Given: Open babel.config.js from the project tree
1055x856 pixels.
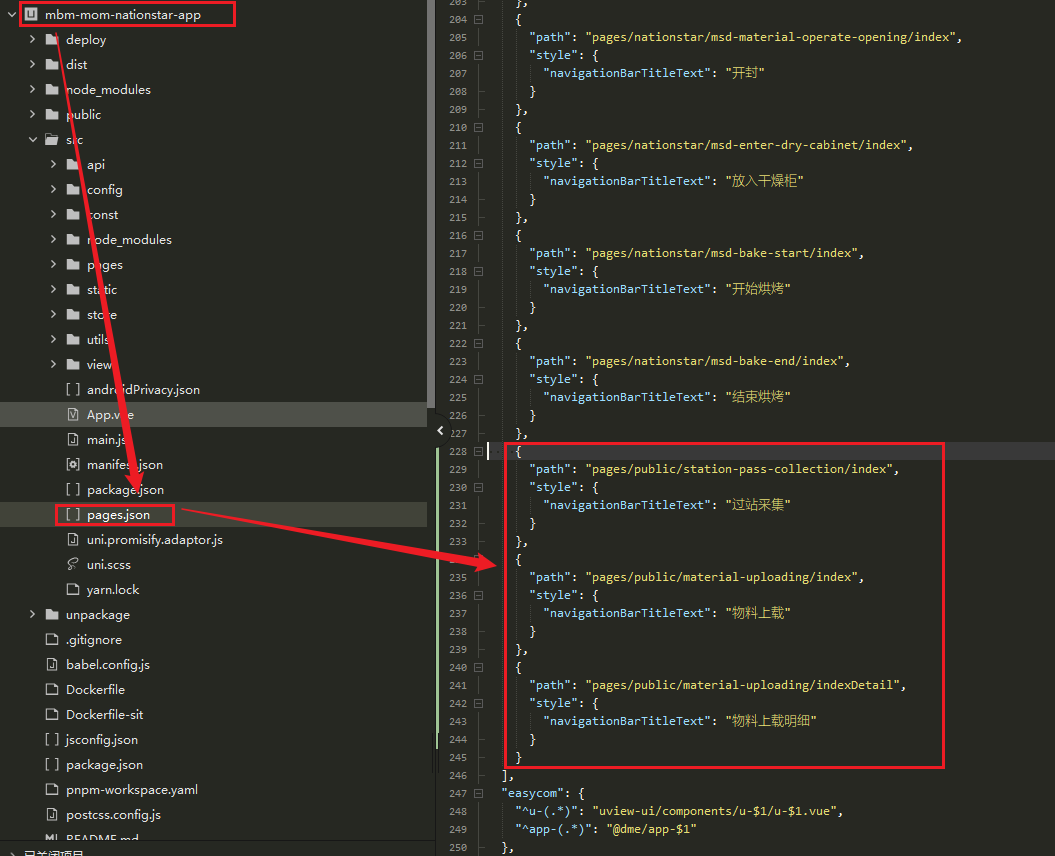Looking at the screenshot, I should (x=108, y=665).
